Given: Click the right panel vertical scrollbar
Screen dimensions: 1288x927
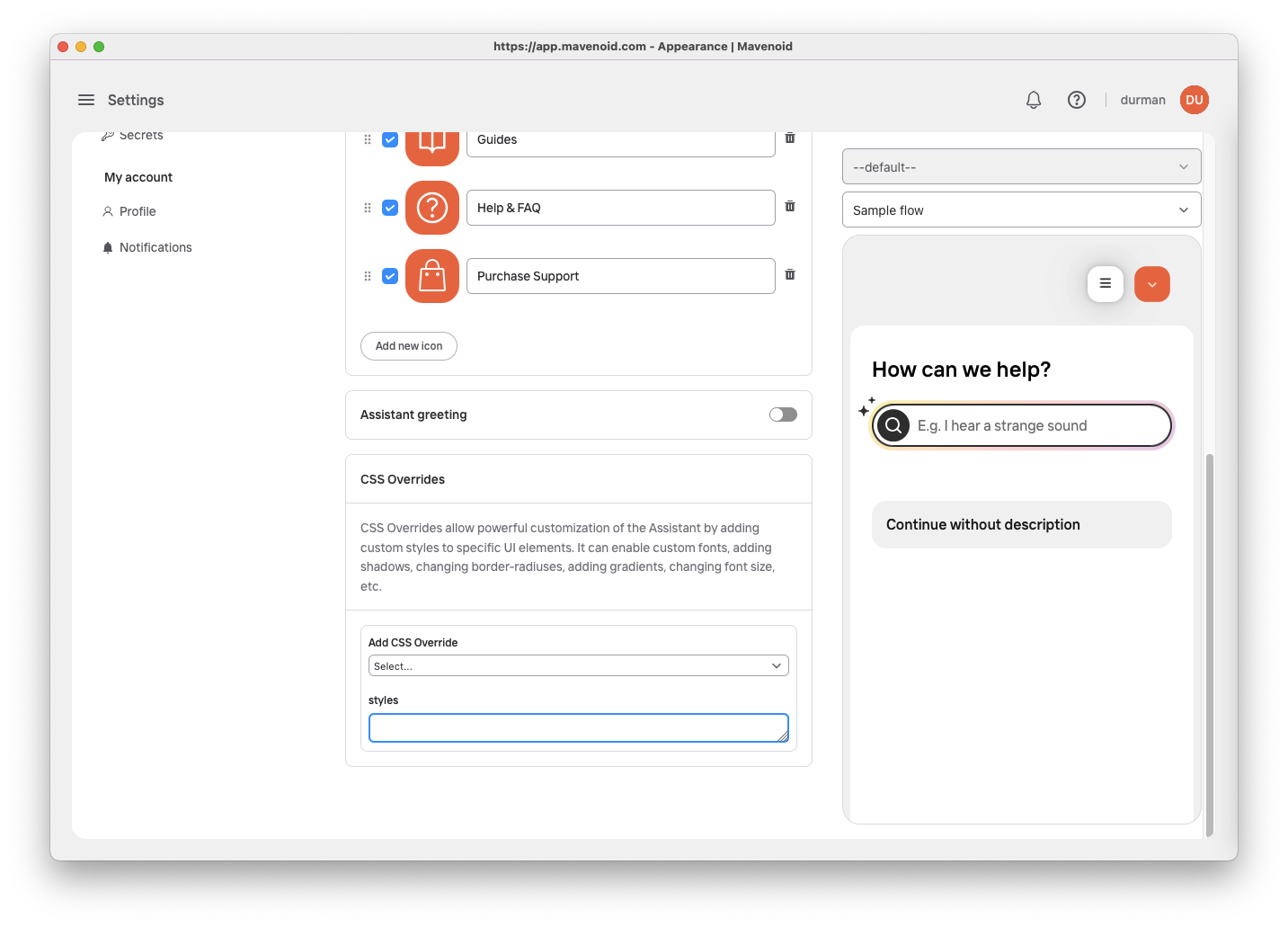Looking at the screenshot, I should tap(1210, 645).
